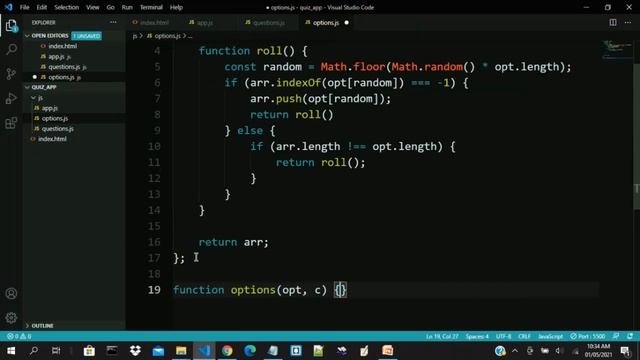The width and height of the screenshot is (640, 360).
Task: Open Mail app from the taskbar
Action: 158,351
